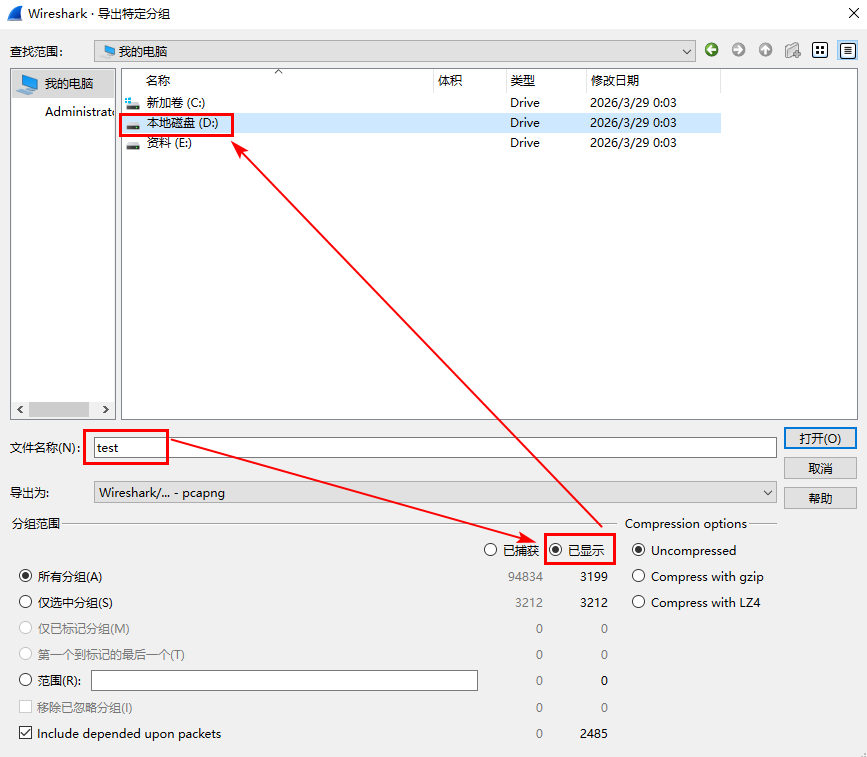
Task: Click the Forward navigation arrow icon
Action: click(739, 50)
